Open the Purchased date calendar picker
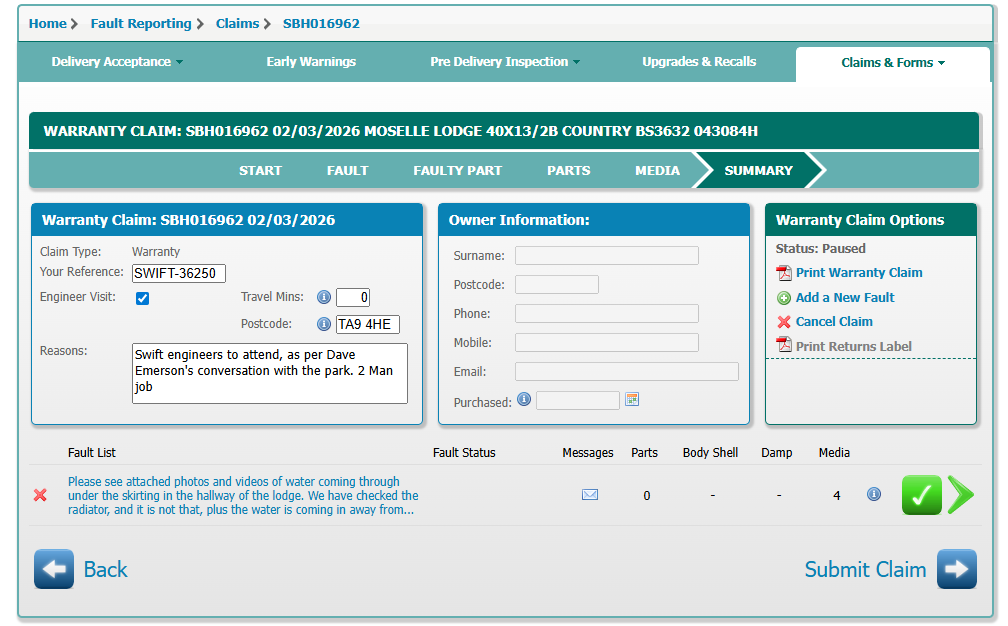Image resolution: width=1008 pixels, height=626 pixels. (x=632, y=400)
